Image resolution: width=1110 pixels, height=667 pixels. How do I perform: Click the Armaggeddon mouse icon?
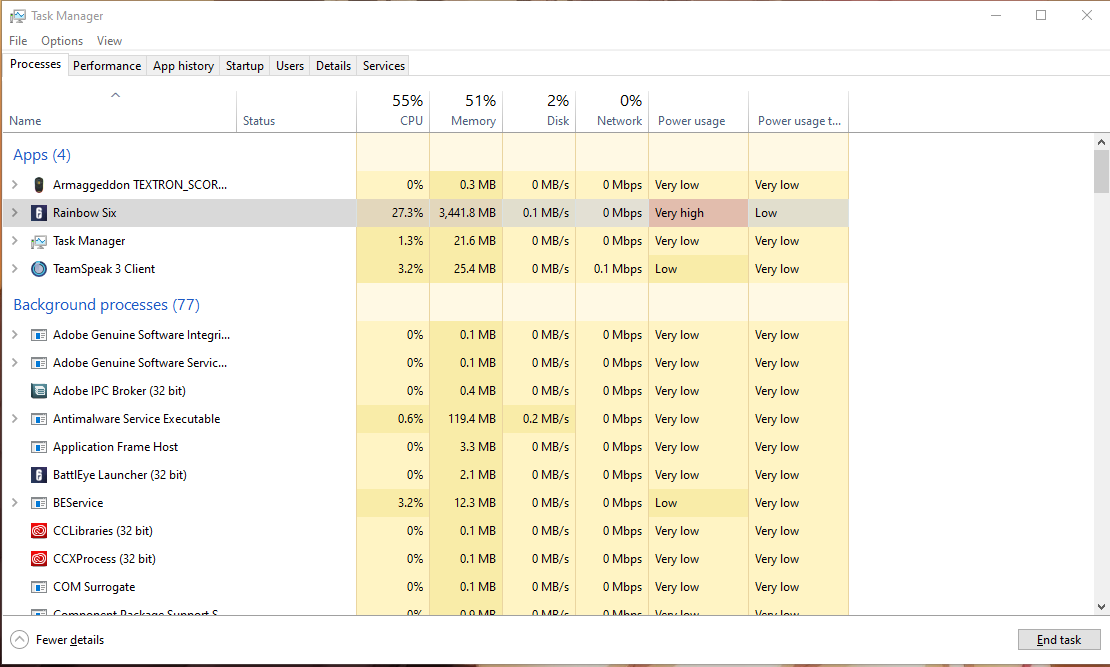pyautogui.click(x=39, y=185)
